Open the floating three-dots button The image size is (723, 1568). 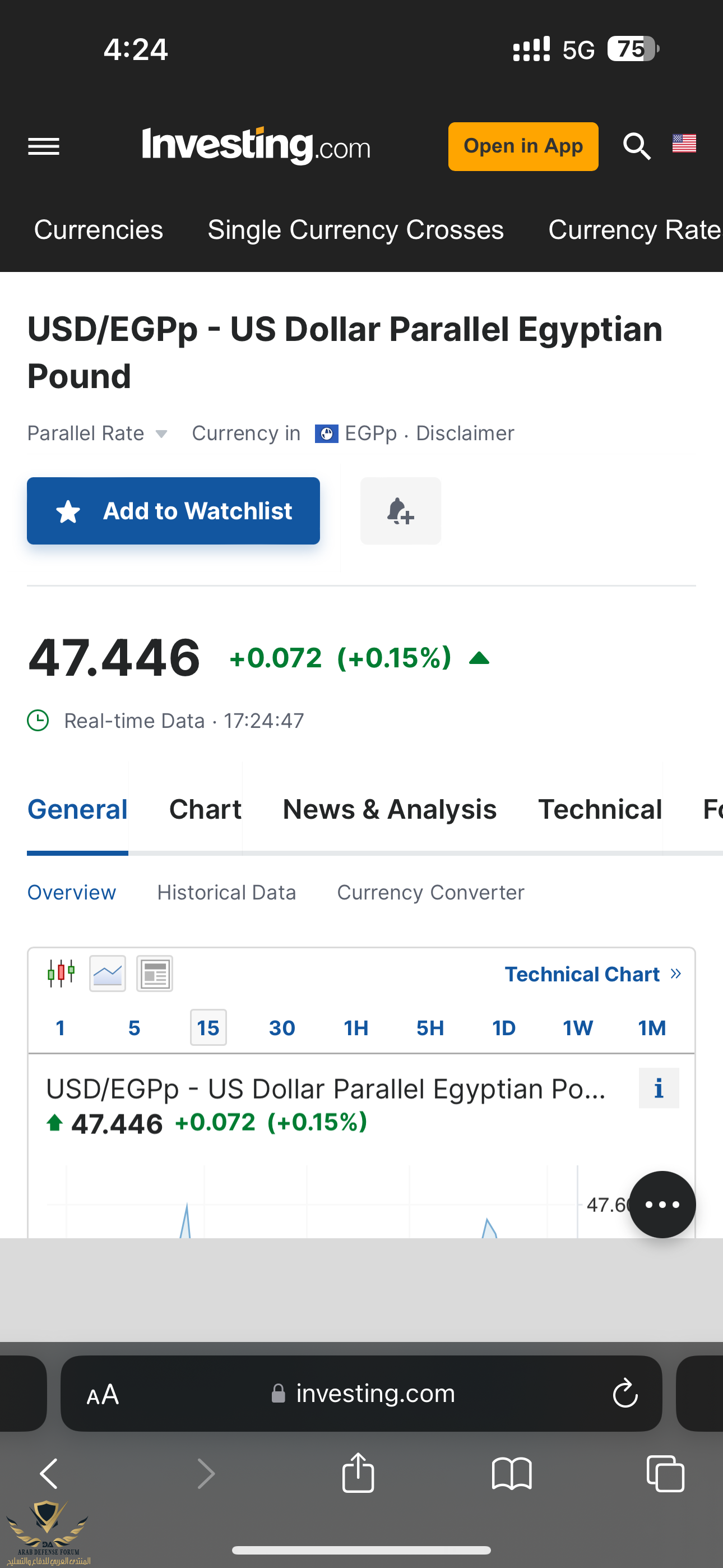coord(661,1204)
